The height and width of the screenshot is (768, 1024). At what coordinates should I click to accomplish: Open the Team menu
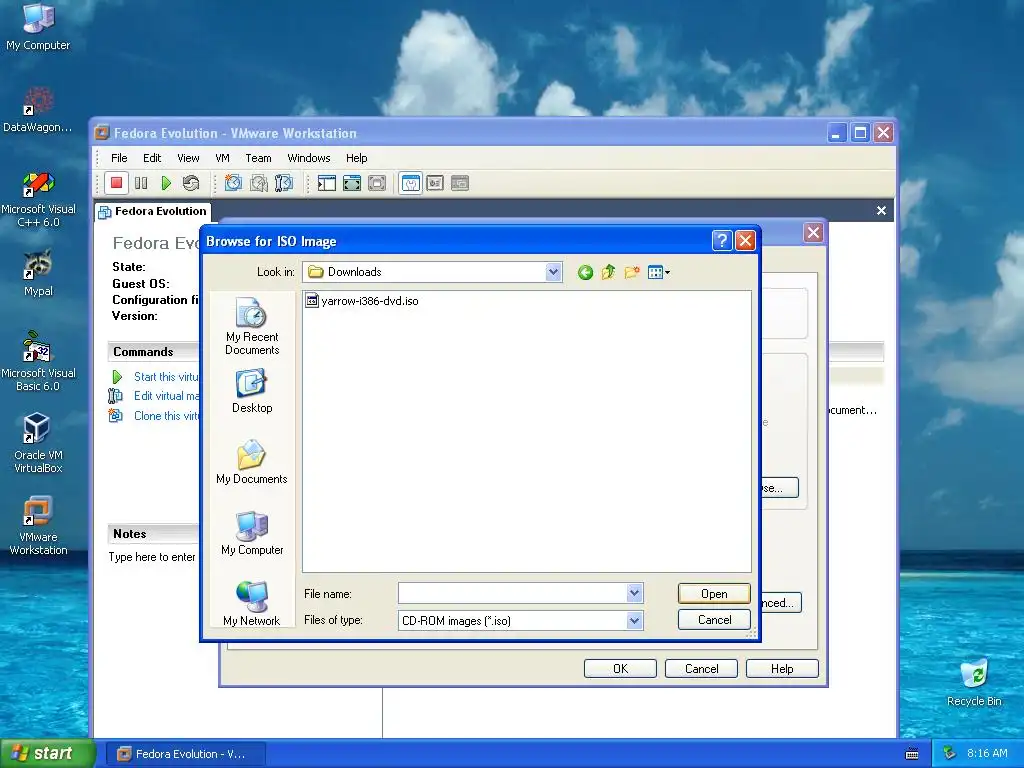tap(258, 158)
